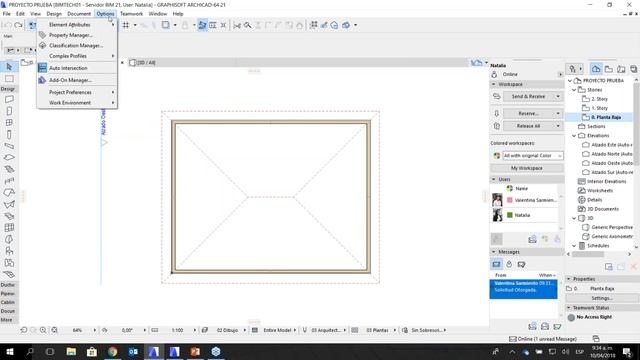Image resolution: width=640 pixels, height=360 pixels.
Task: Select the Arrow tool in the toolbox
Action: [9, 67]
